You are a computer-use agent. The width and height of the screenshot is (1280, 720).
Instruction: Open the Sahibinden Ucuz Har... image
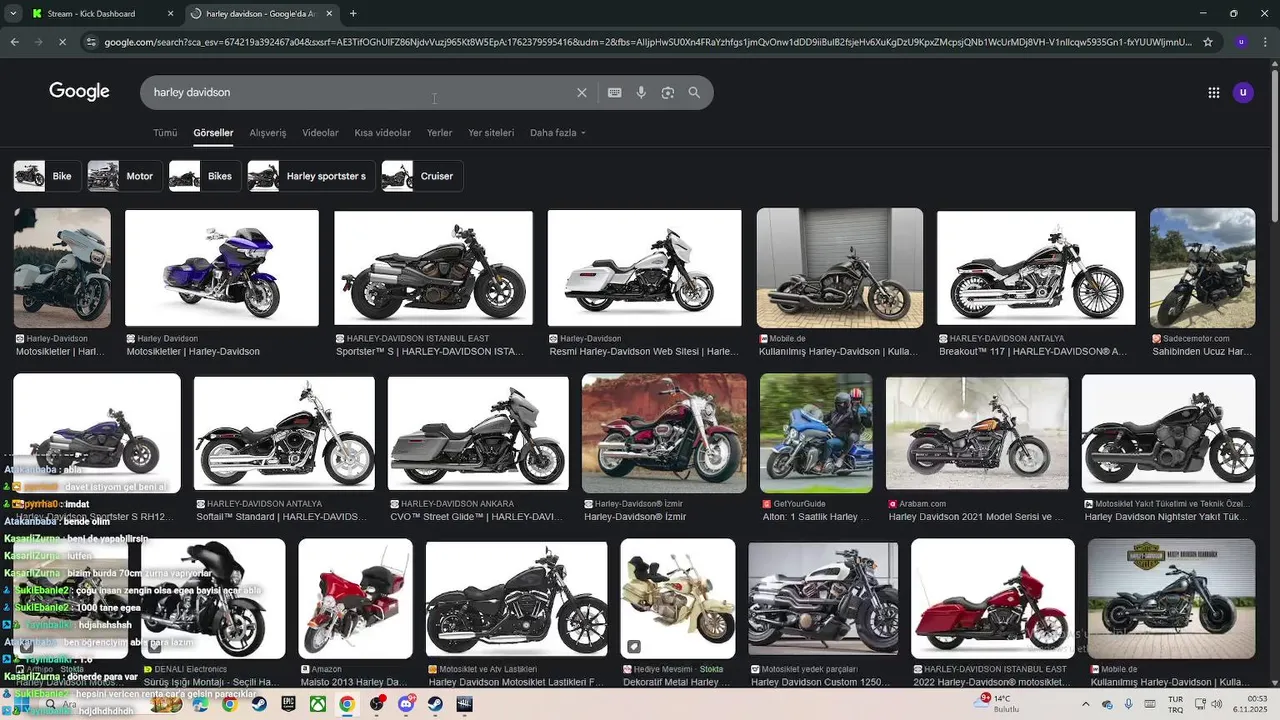pyautogui.click(x=1202, y=267)
